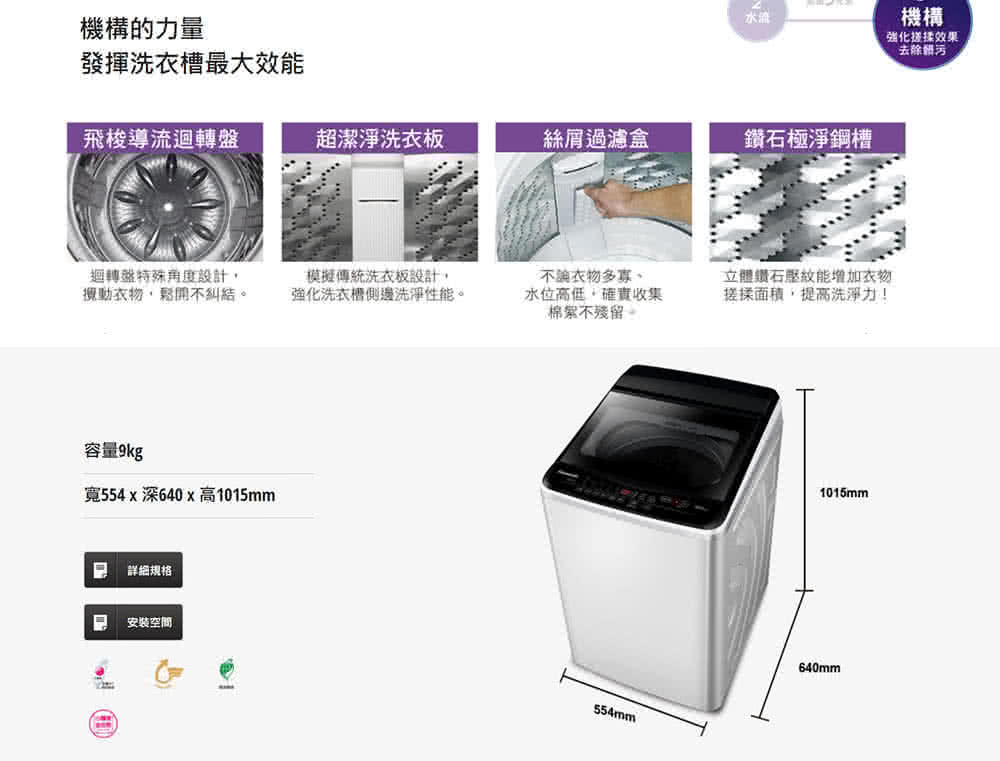
Task: Click the document icon on 安裝空間 button
Action: [100, 623]
